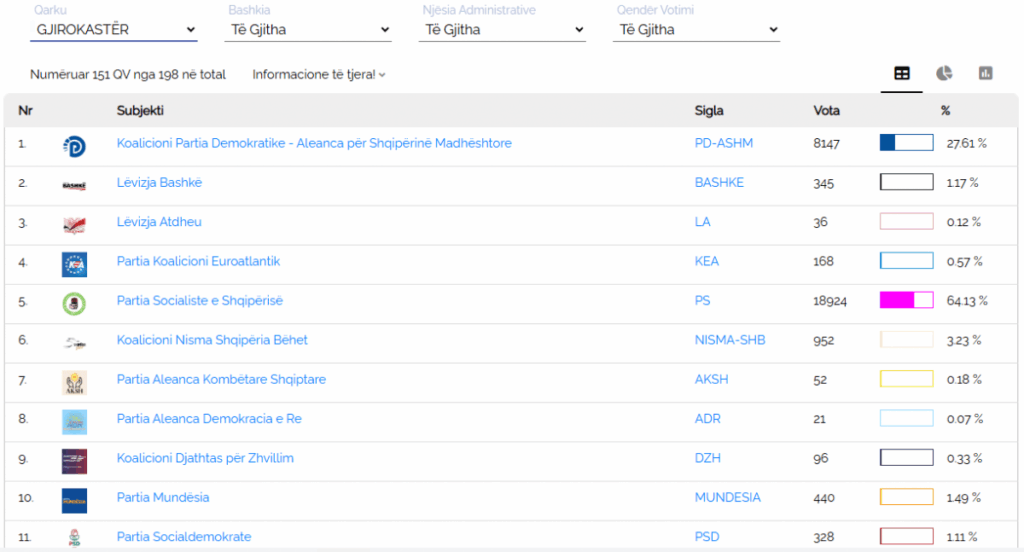
Task: Click the MUNDESIA sigla link
Action: coord(728,497)
